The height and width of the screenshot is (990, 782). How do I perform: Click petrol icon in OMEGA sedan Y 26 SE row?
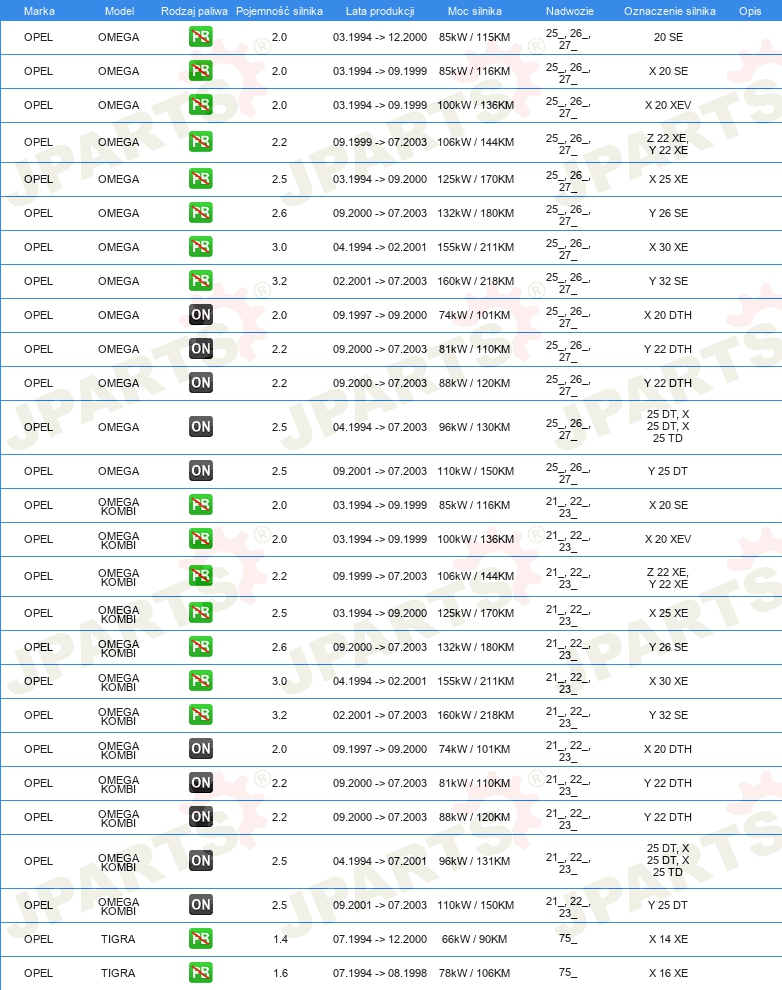[201, 213]
